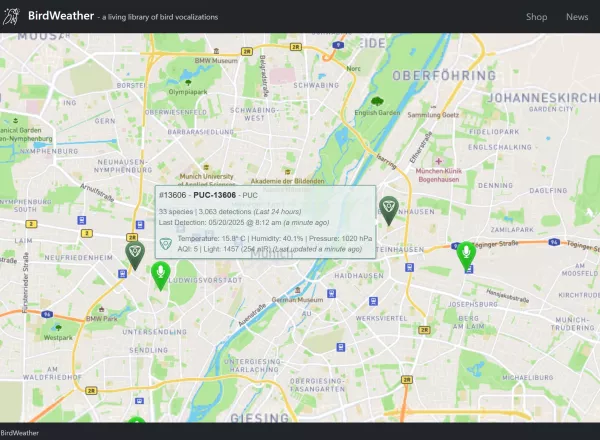
Task: Click the Westpark tree icon
Action: click(60, 326)
